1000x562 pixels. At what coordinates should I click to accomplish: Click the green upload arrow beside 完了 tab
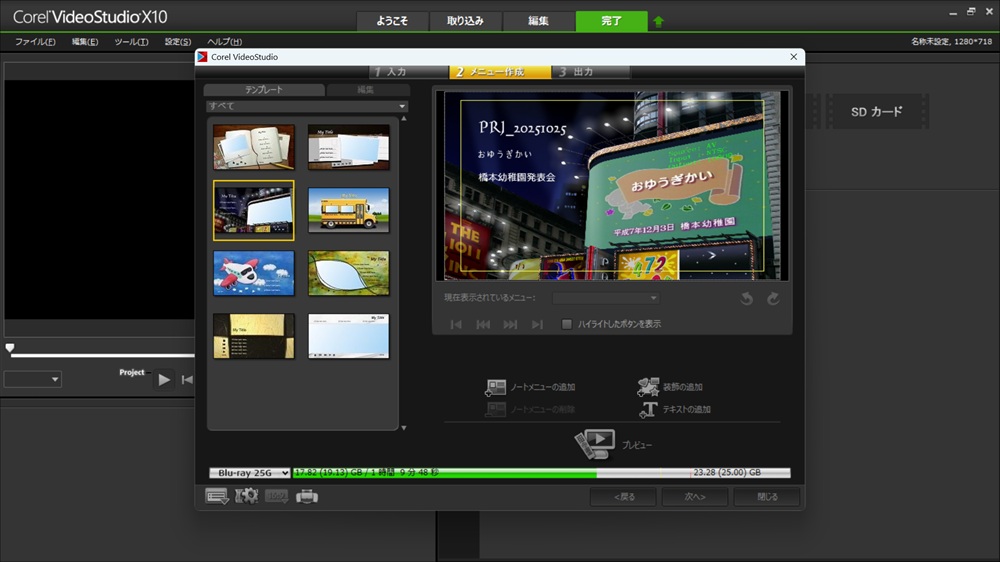click(x=658, y=21)
